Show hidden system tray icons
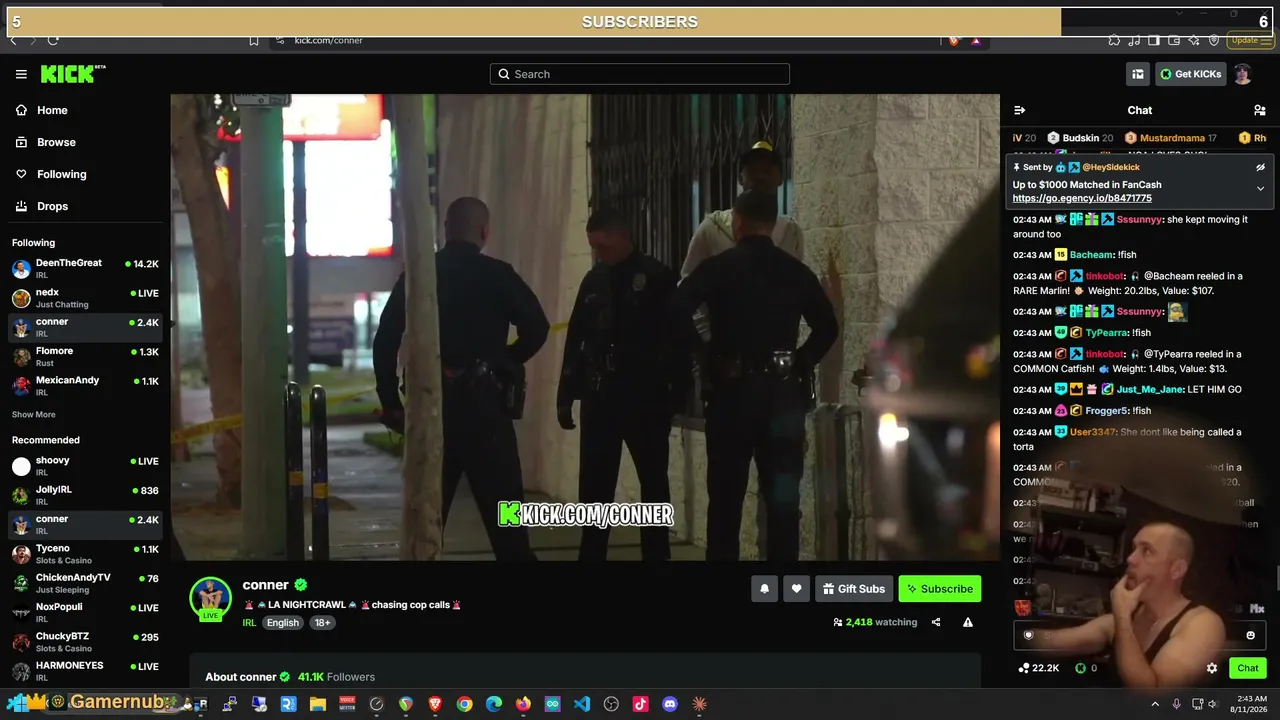This screenshot has height=720, width=1280. click(x=1155, y=704)
